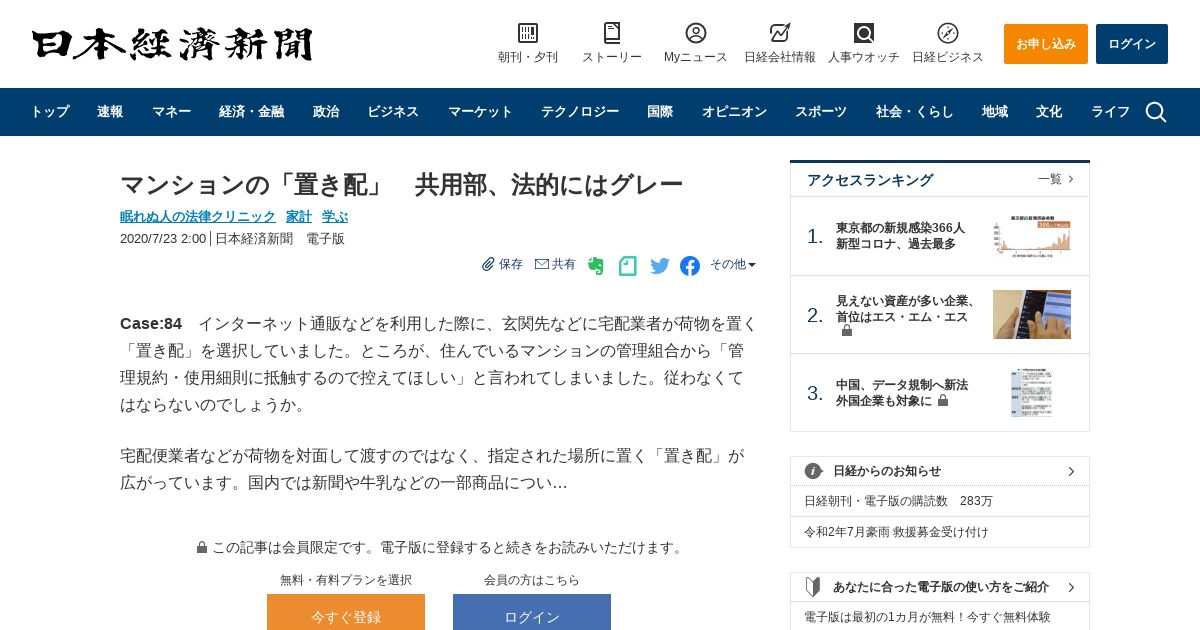Open ranking article 東京都の新規感染366人
Viewport: 1200px width, 630px height.
point(901,236)
